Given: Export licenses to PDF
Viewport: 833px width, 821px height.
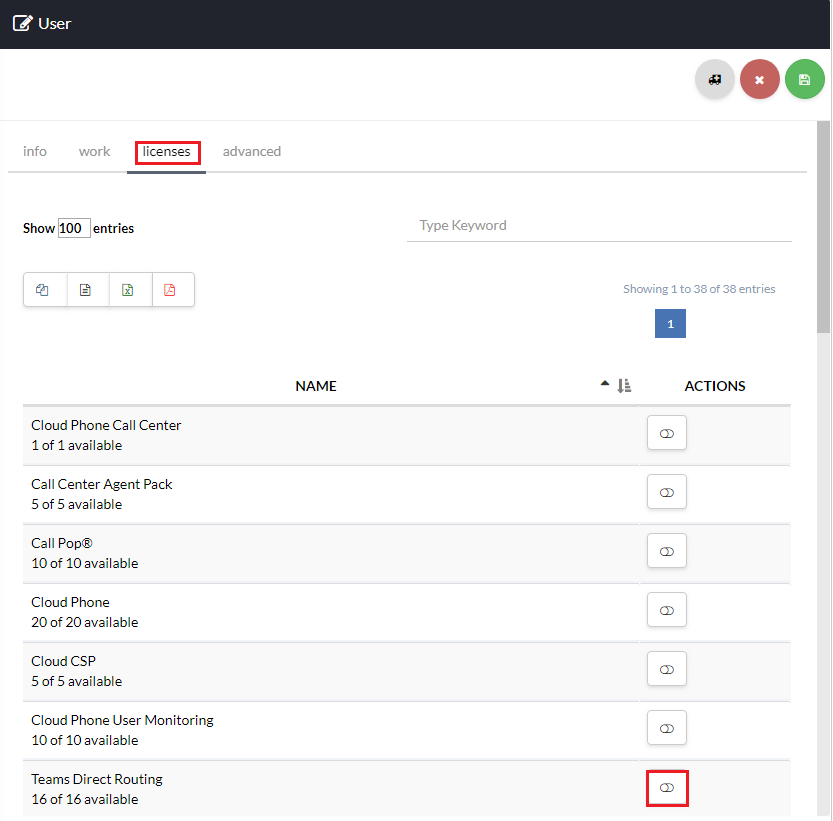Looking at the screenshot, I should pos(171,290).
